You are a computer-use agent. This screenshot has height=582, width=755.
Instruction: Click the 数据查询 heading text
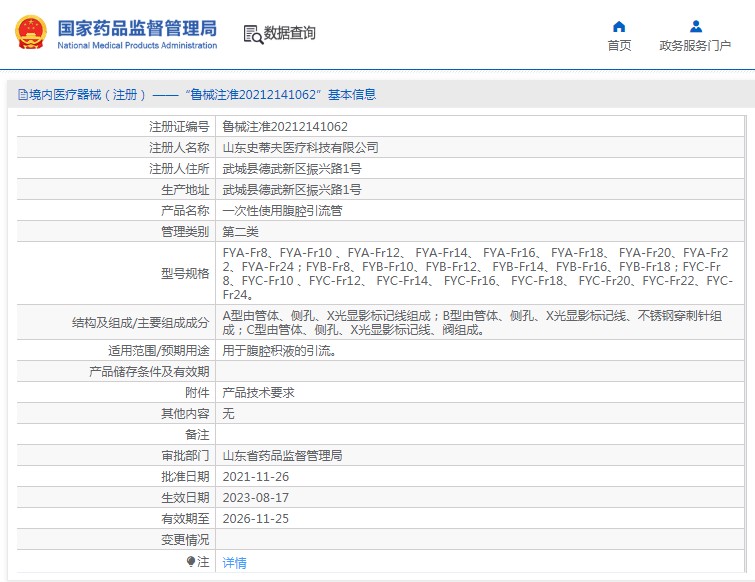289,33
